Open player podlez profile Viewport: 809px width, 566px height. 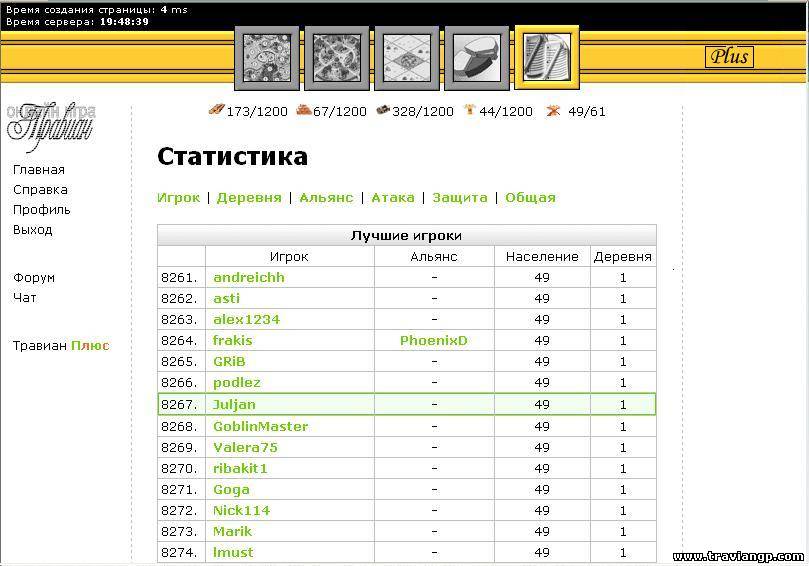(x=237, y=383)
